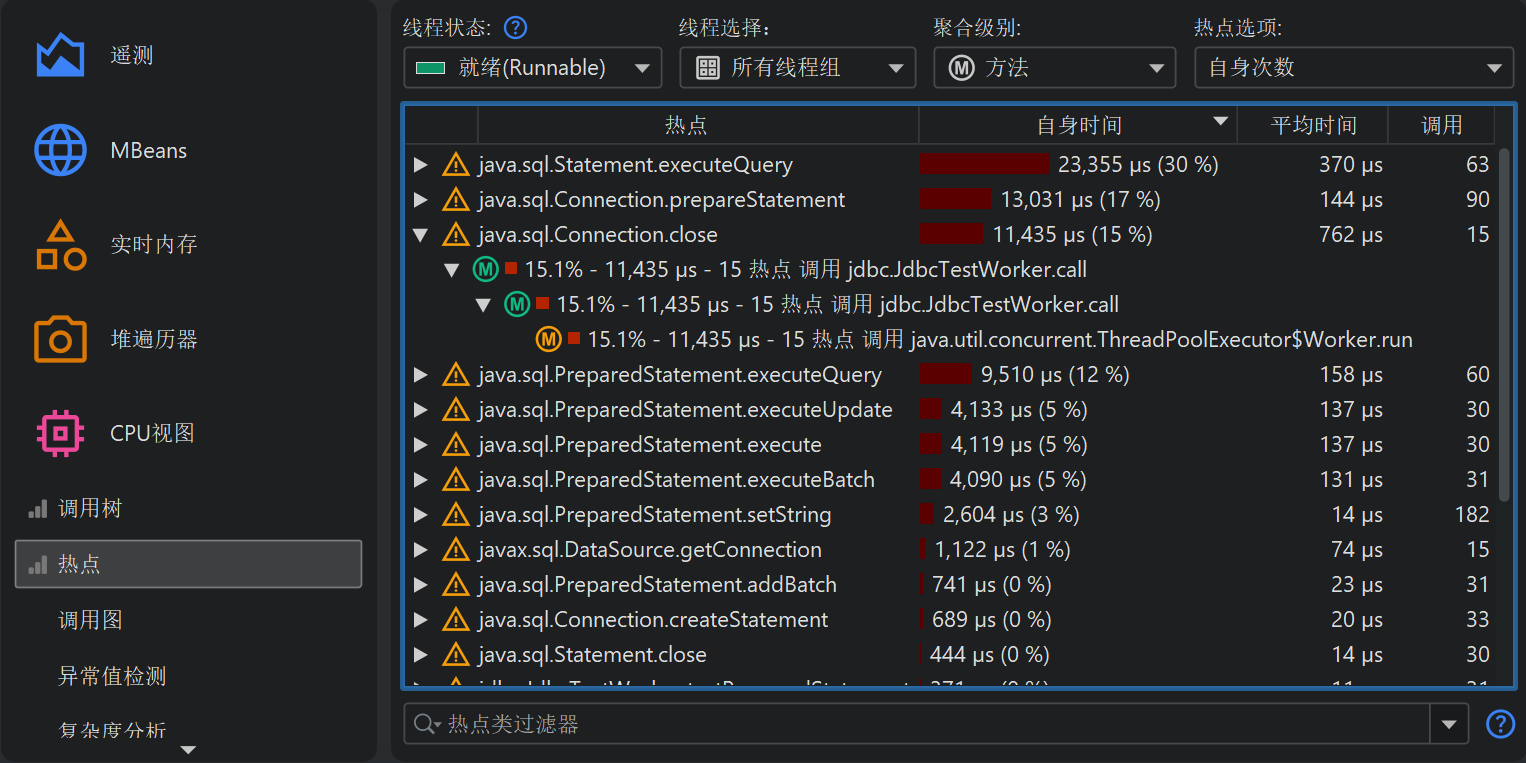Expand the java.sql.Connection.prepareStatement row

[421, 200]
